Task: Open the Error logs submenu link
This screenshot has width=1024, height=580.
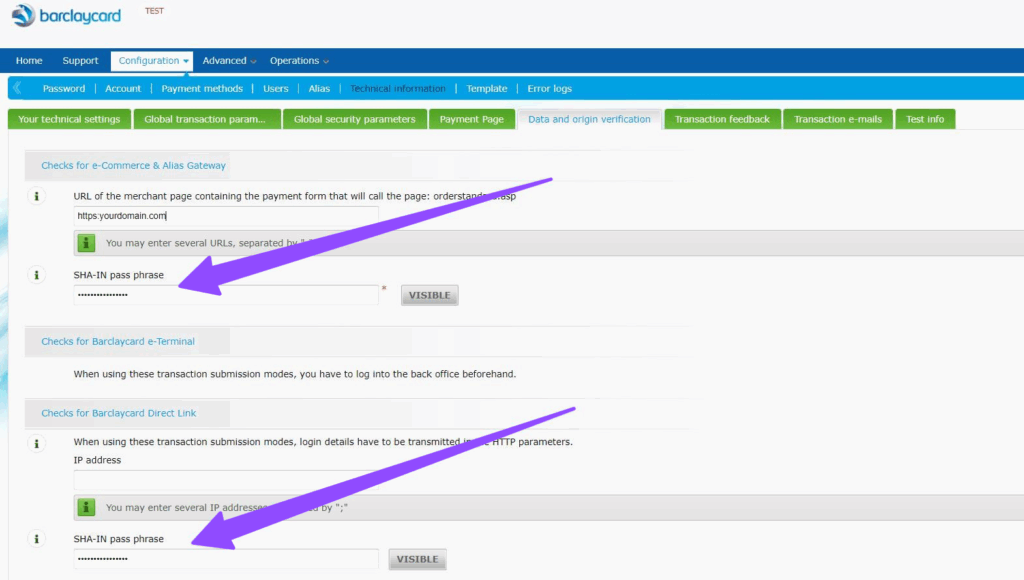Action: click(x=549, y=88)
